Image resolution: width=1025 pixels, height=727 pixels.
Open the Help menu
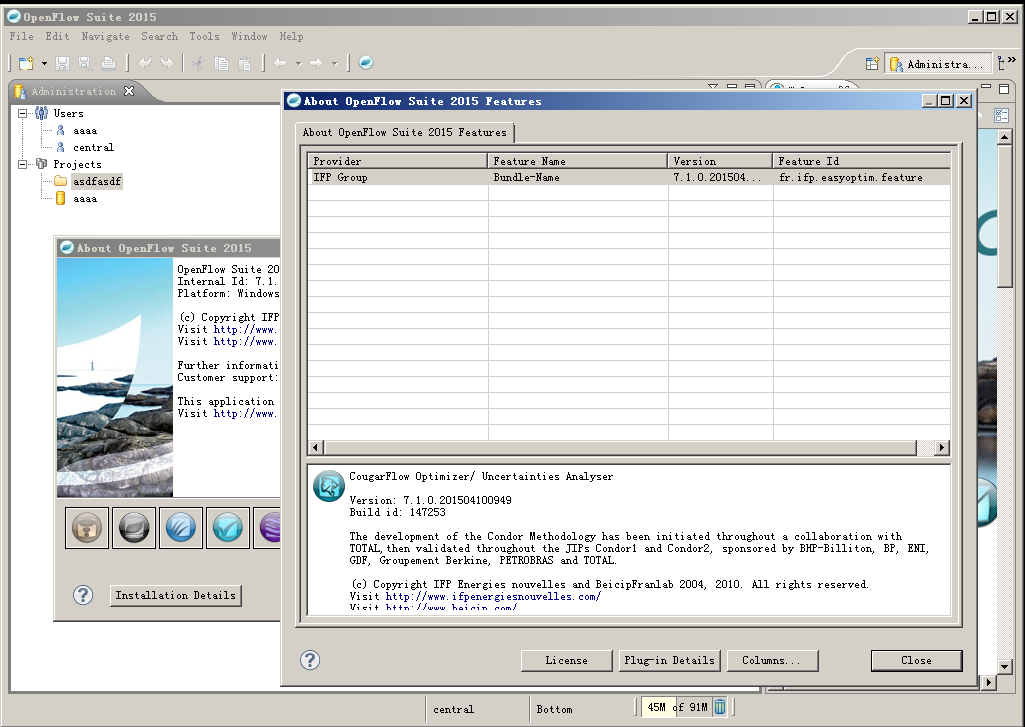pos(292,37)
